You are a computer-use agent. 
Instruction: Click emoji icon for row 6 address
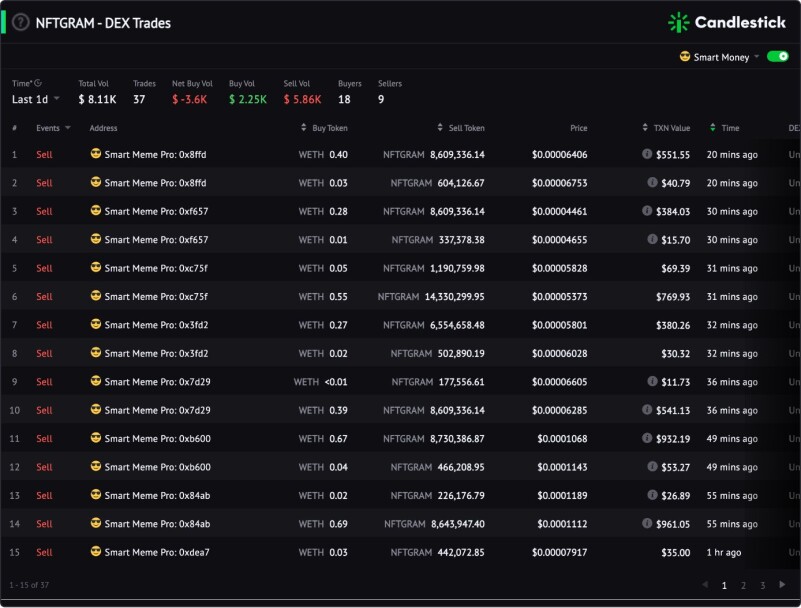[x=96, y=296]
